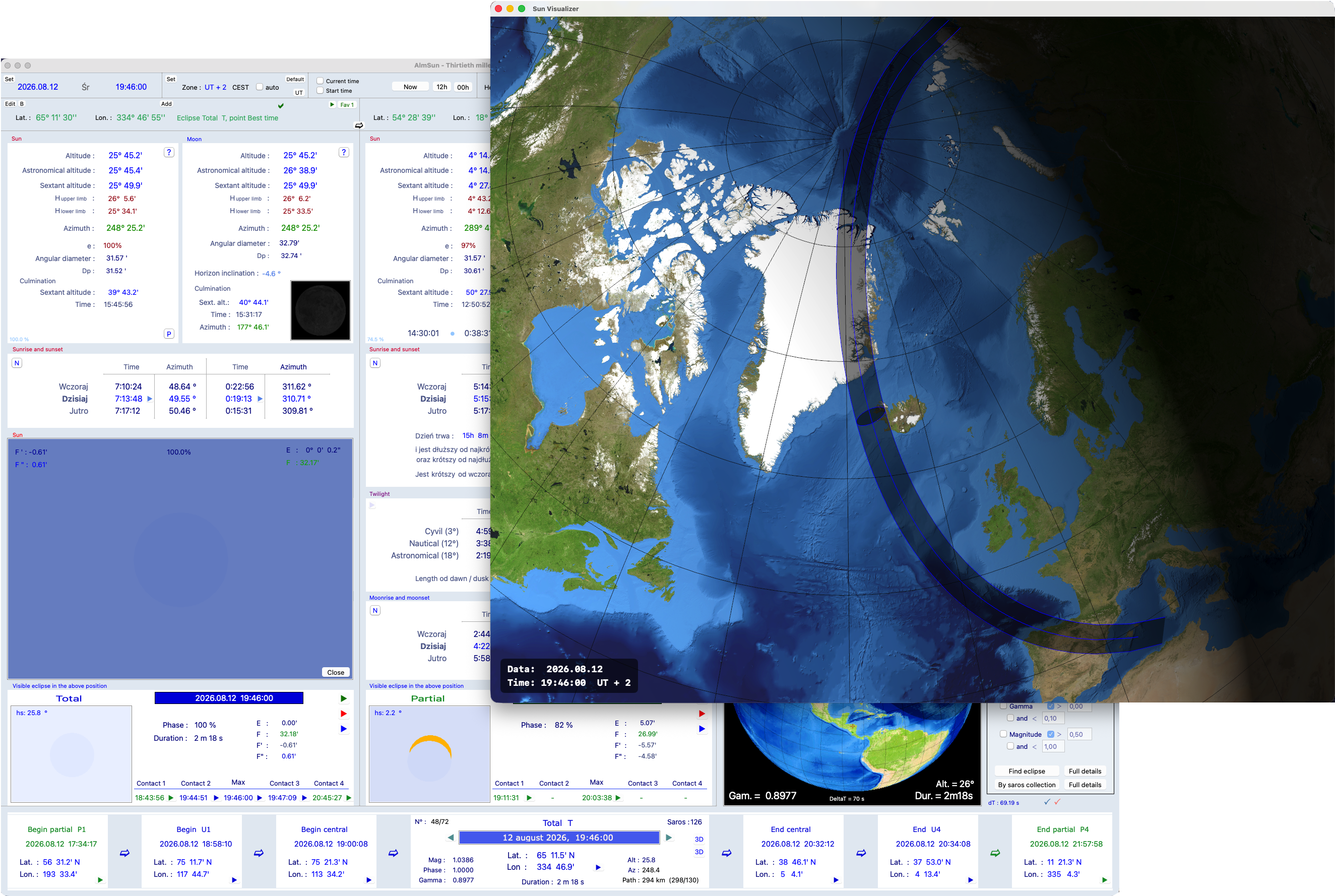Screen dimensions: 1335x896
Task: Click the value field showing 1,00
Action: (x=1053, y=746)
